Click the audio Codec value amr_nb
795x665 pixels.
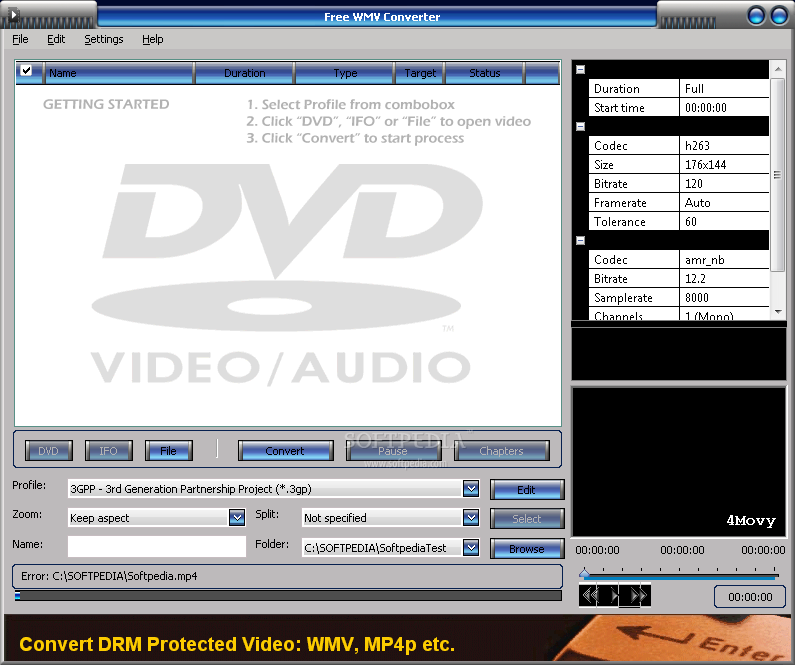tap(724, 260)
